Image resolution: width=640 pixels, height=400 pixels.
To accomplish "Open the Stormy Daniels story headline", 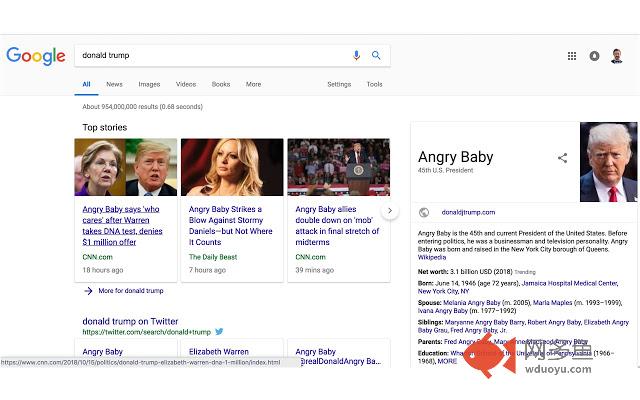I will pos(230,225).
